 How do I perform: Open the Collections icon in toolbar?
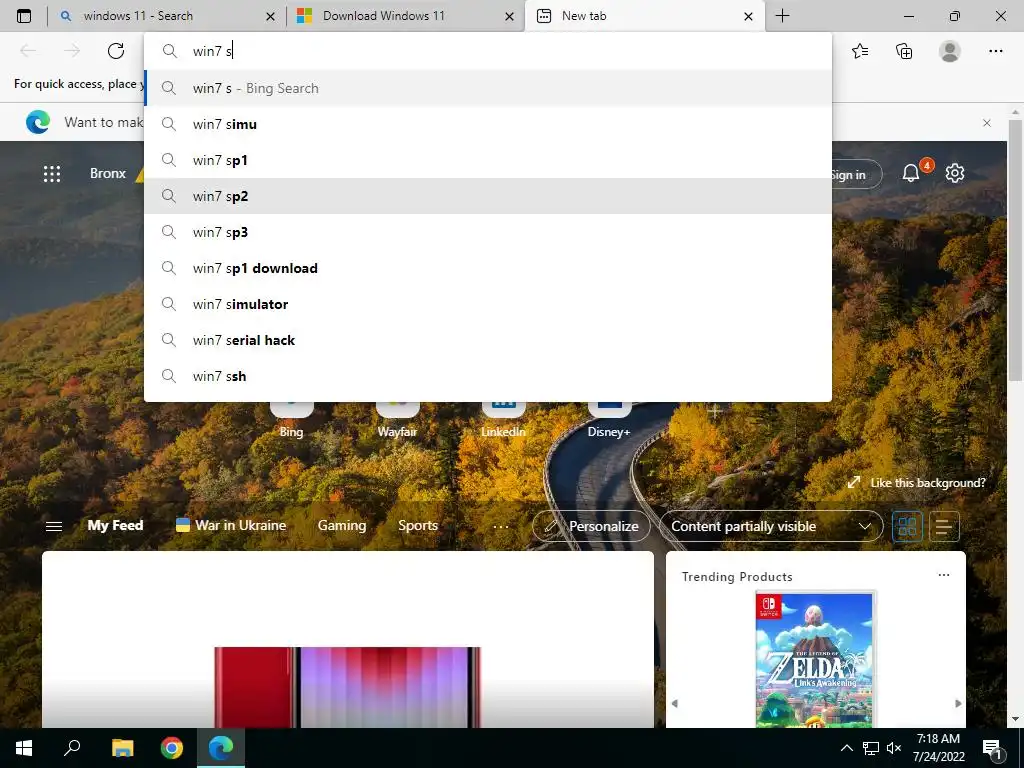904,51
